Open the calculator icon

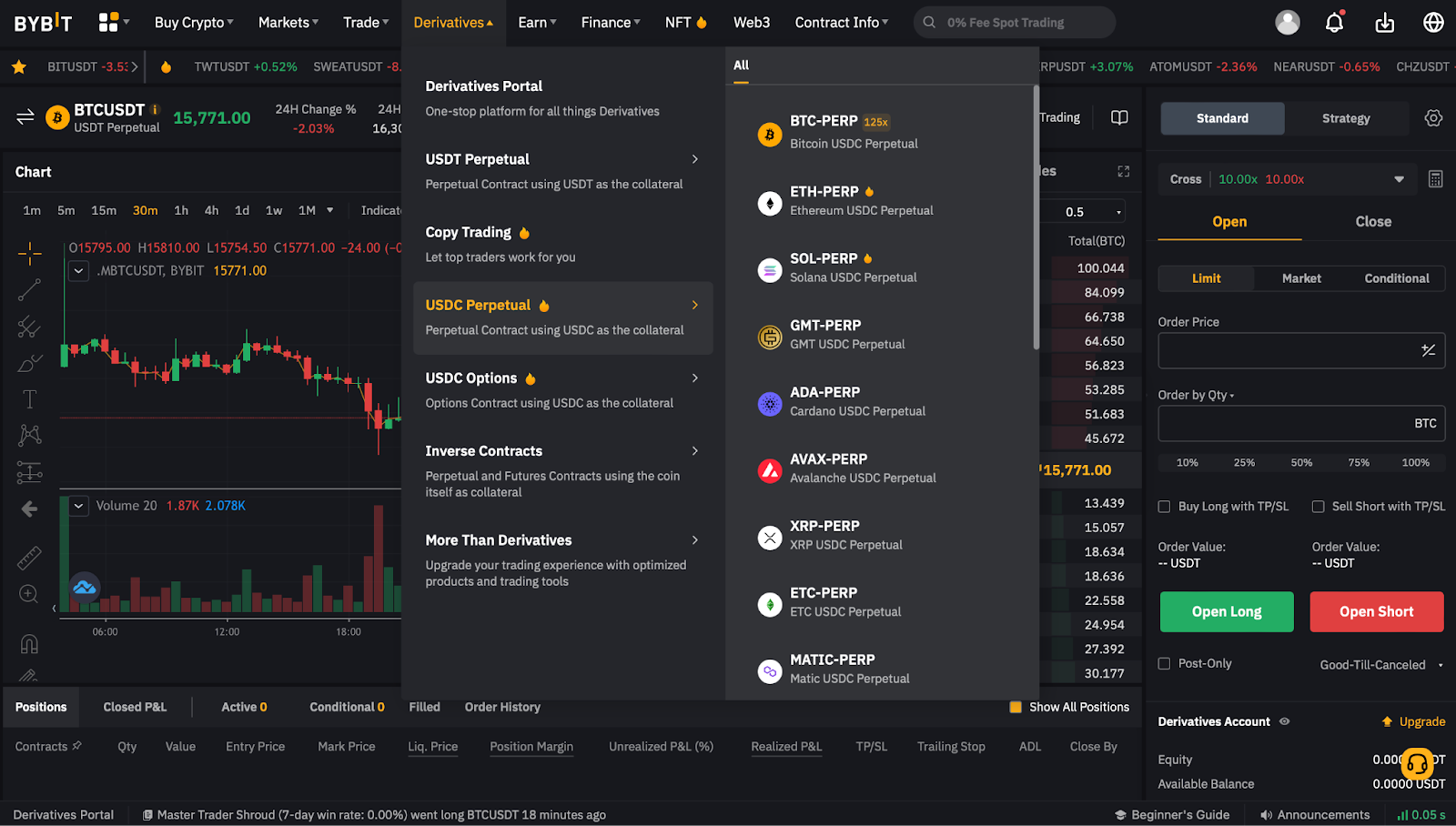(1435, 179)
